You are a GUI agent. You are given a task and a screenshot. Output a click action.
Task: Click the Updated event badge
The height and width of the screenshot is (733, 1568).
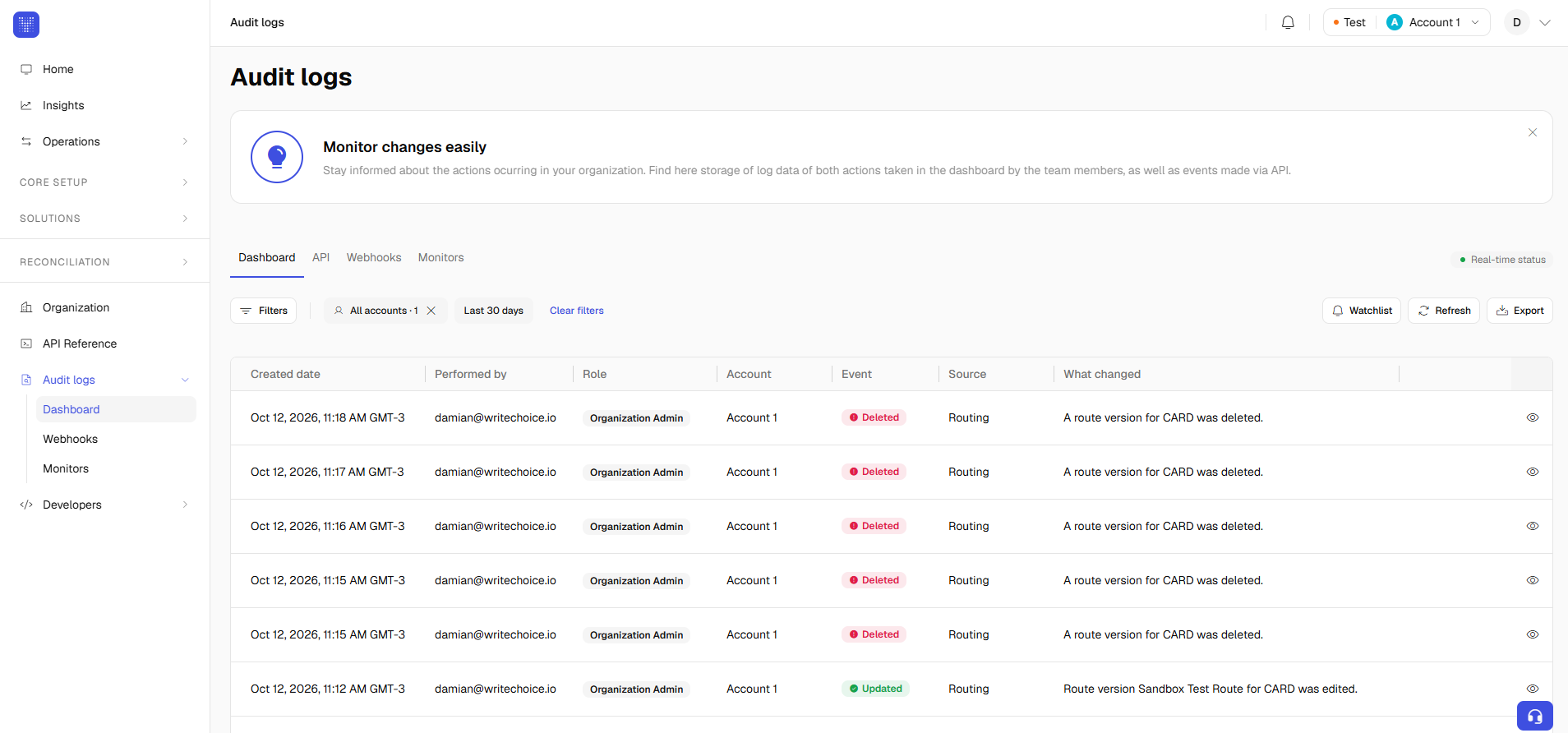click(x=875, y=689)
